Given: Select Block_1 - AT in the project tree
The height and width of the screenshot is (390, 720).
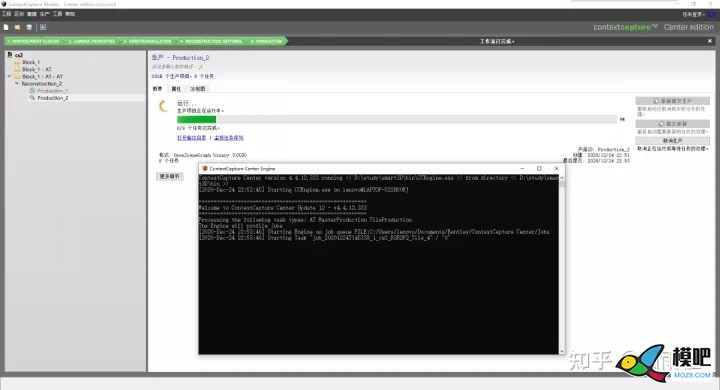Looking at the screenshot, I should [37, 69].
